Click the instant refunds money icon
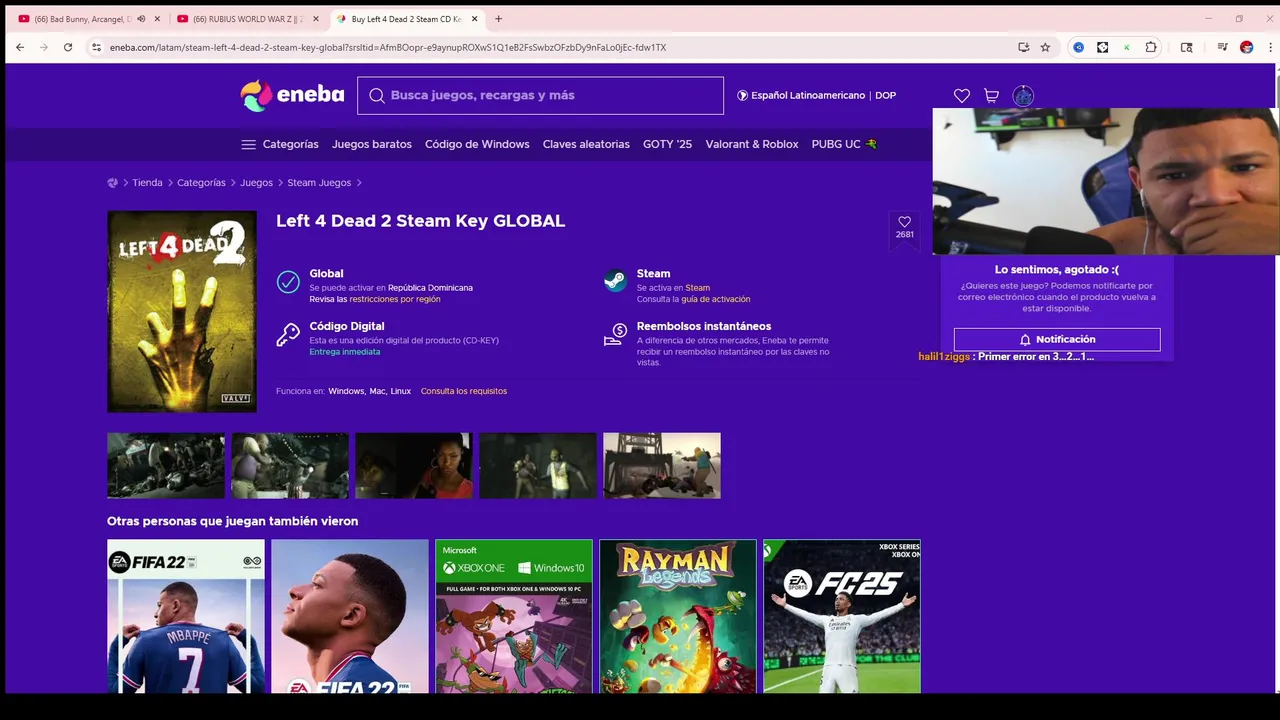Viewport: 1280px width, 720px height. pos(616,335)
